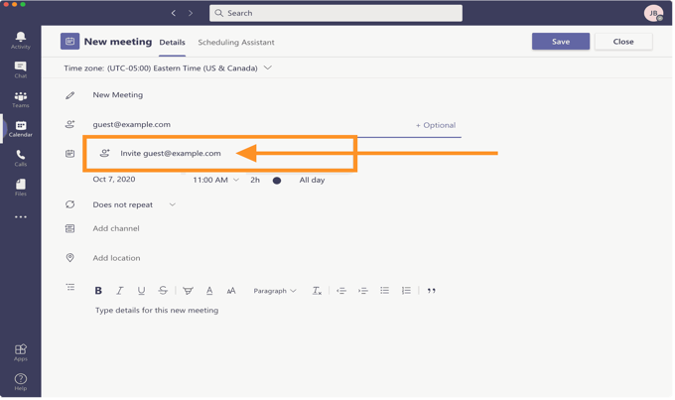Viewport: 675px width, 400px height.
Task: Click the Save button
Action: [560, 41]
